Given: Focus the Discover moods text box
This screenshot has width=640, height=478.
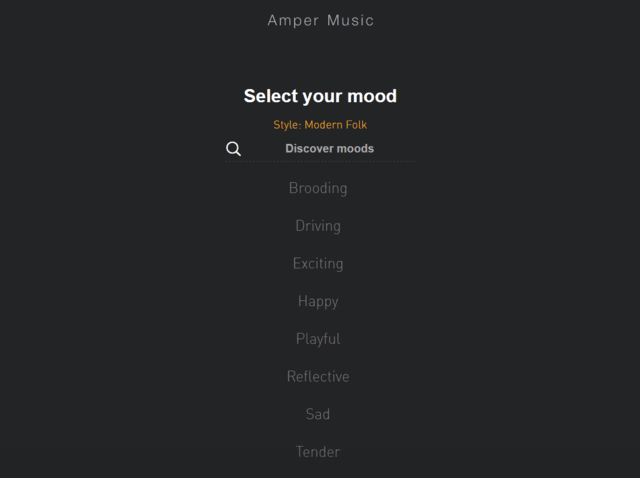Looking at the screenshot, I should point(329,149).
